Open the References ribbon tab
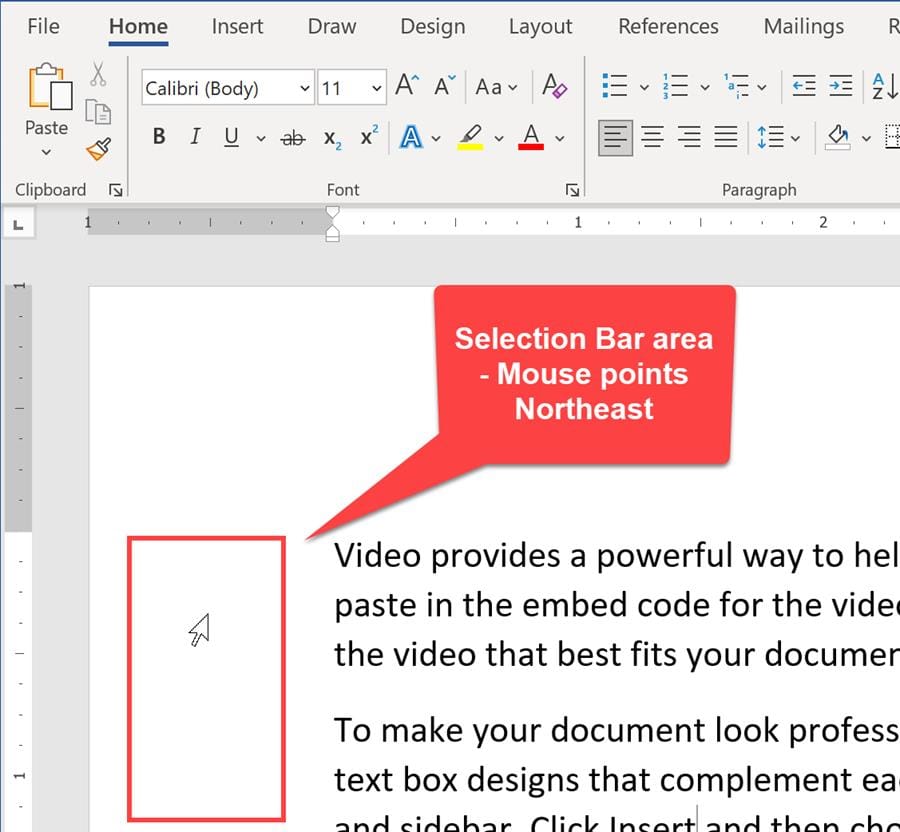900x832 pixels. [x=668, y=27]
